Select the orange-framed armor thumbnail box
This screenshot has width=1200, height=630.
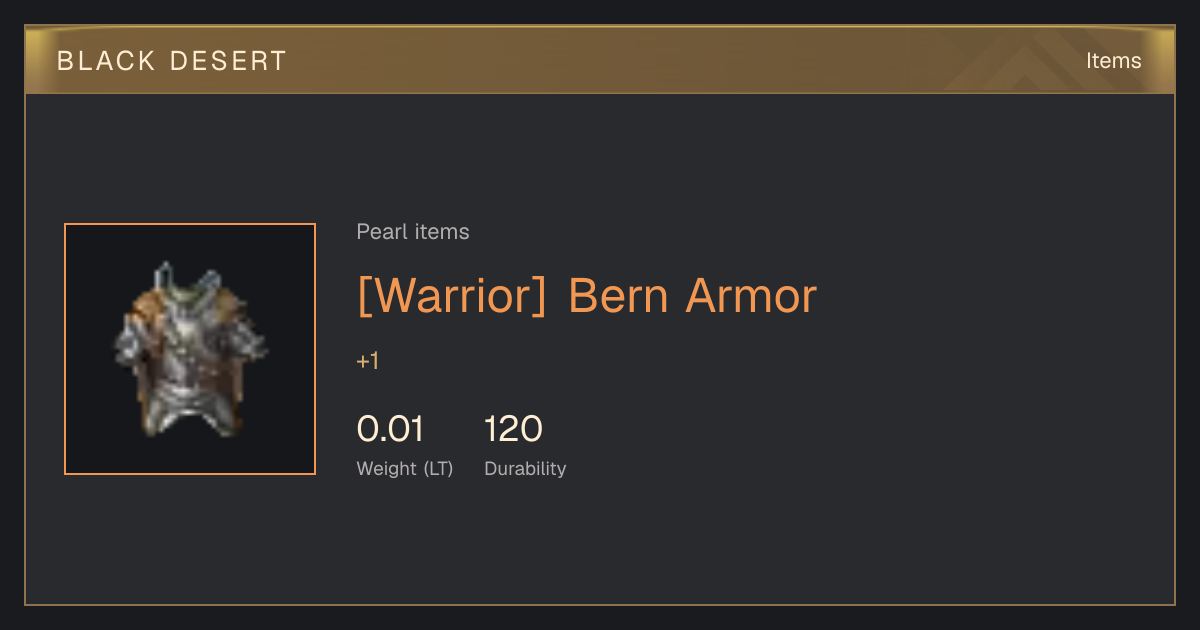190,349
